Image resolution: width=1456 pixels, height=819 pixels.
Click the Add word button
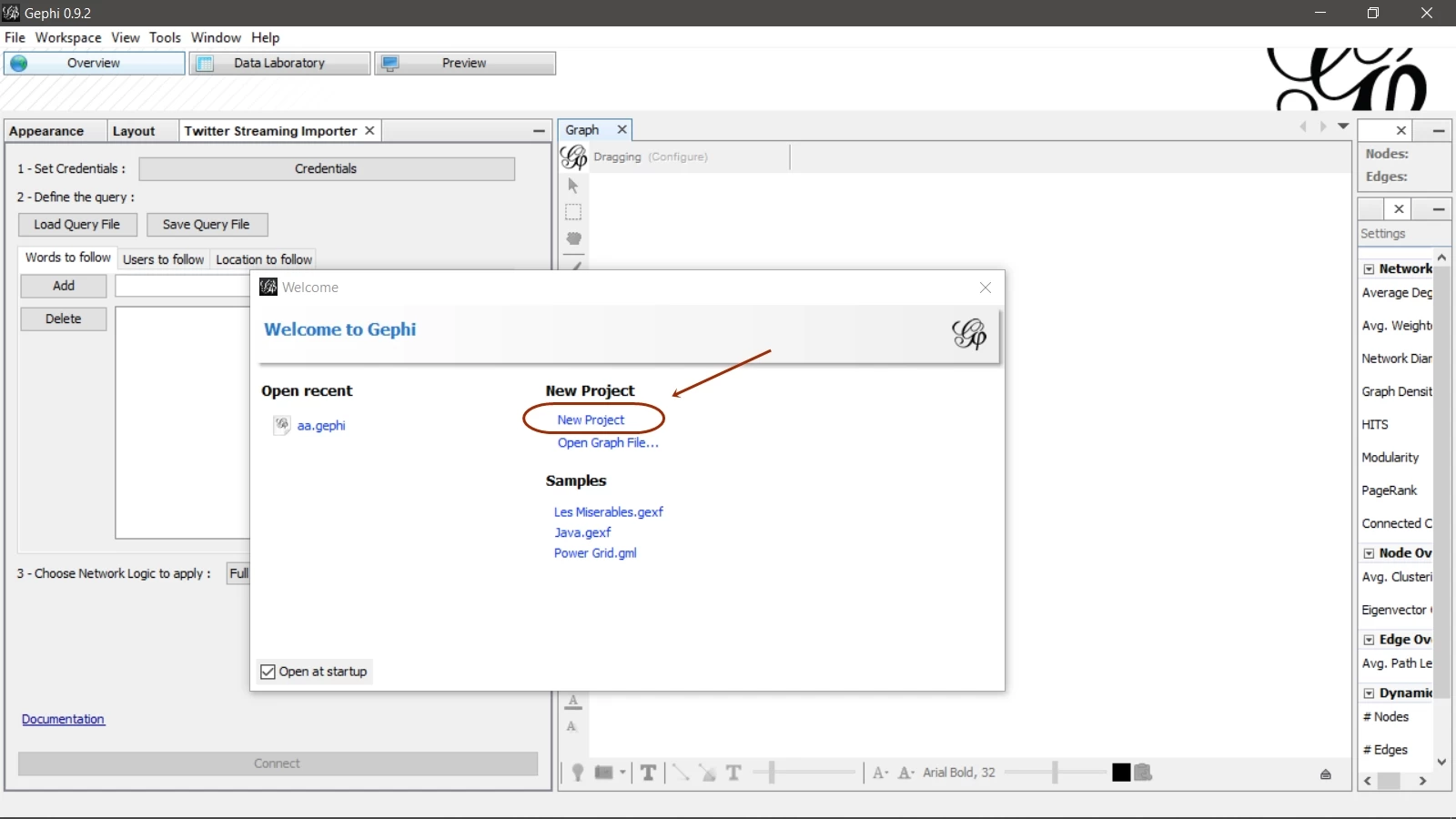(x=64, y=286)
